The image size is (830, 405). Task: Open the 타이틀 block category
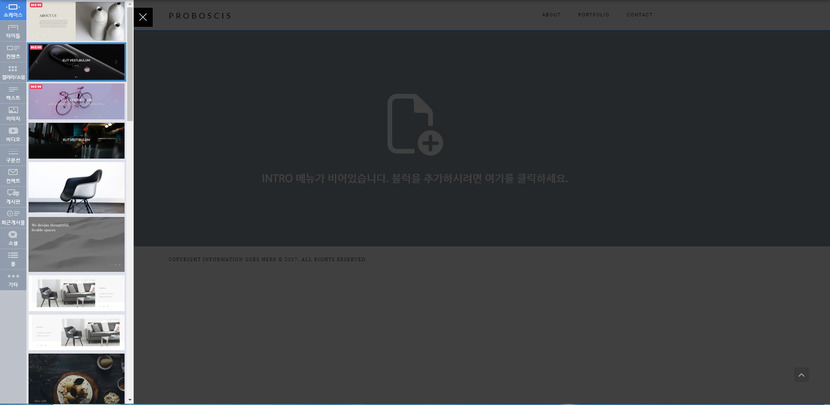pyautogui.click(x=13, y=31)
